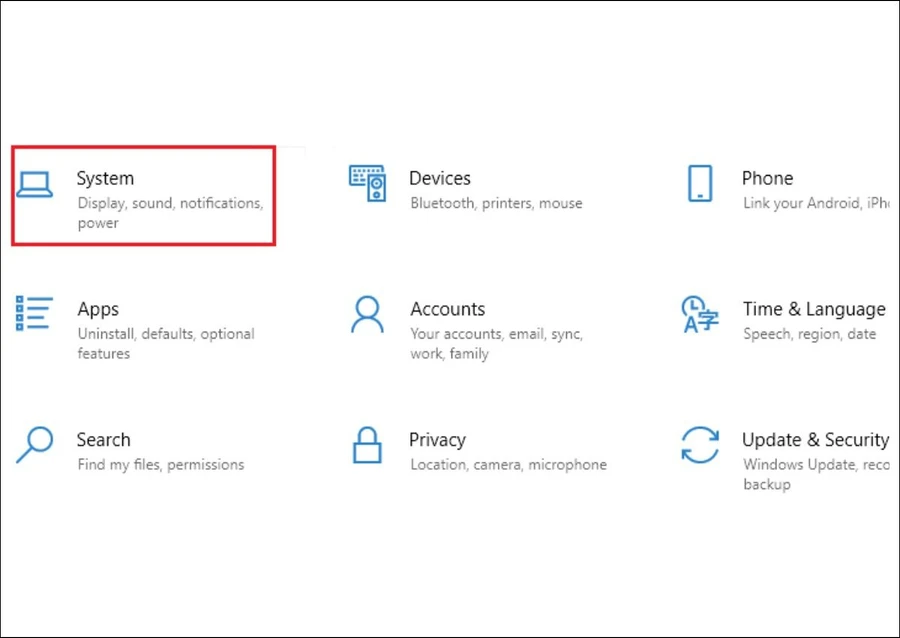Click 'Link your Android, iPh' description text
This screenshot has width=900, height=638.
pyautogui.click(x=816, y=203)
